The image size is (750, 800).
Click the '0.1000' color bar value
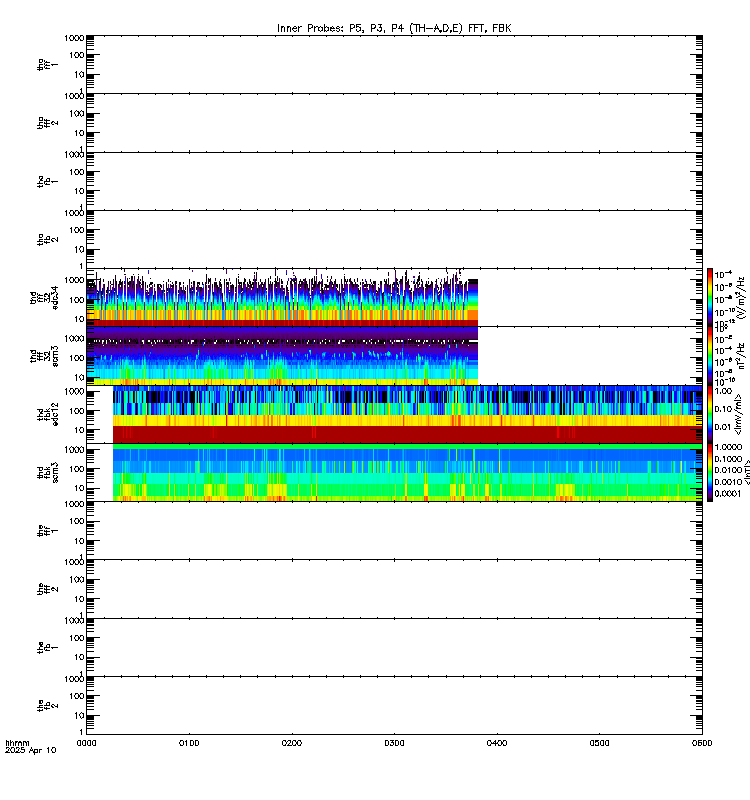point(728,459)
